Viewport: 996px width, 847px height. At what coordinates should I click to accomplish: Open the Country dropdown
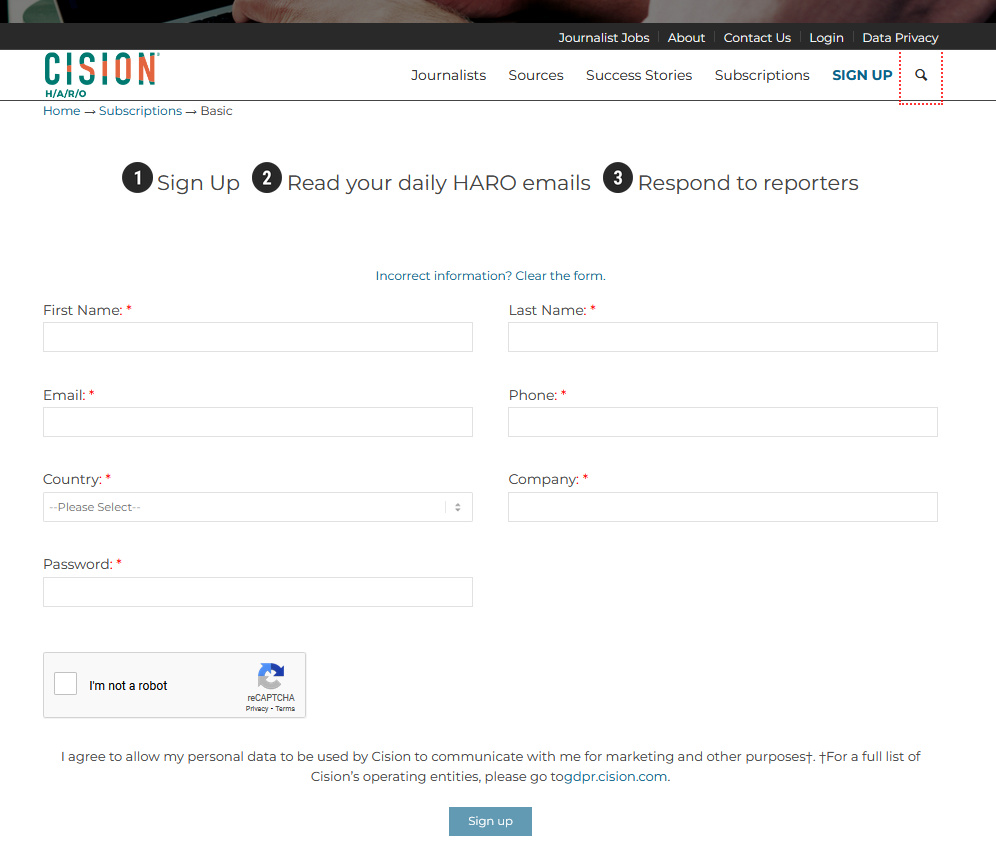pyautogui.click(x=258, y=507)
